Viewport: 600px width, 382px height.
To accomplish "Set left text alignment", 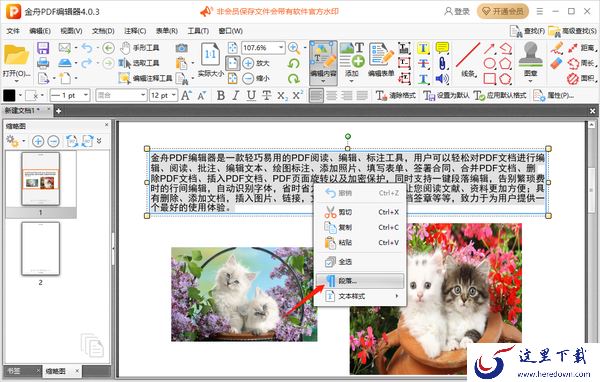I will tap(316, 95).
